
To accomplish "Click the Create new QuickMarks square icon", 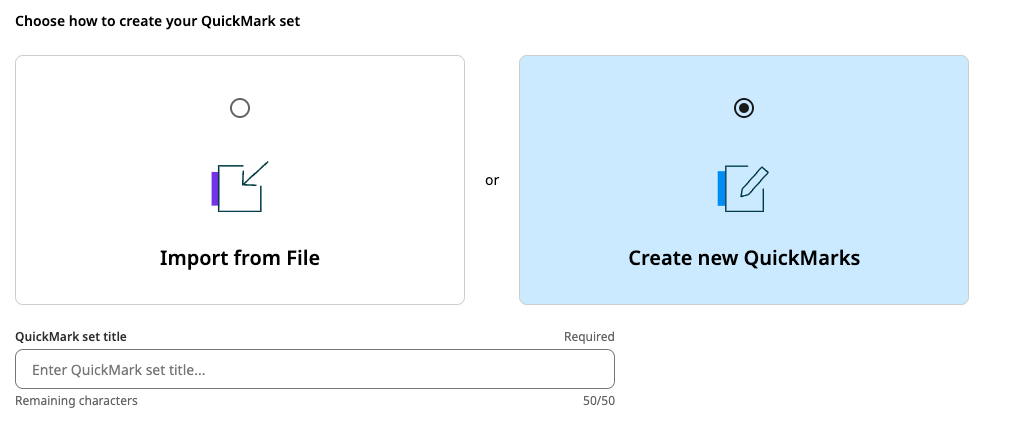I will (x=744, y=190).
